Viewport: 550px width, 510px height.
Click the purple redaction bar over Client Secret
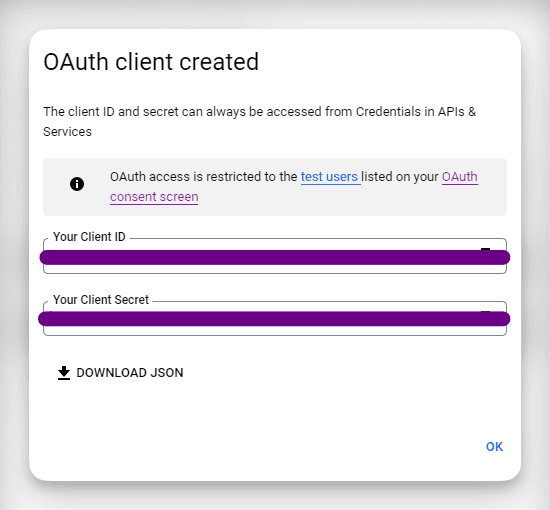click(x=274, y=319)
